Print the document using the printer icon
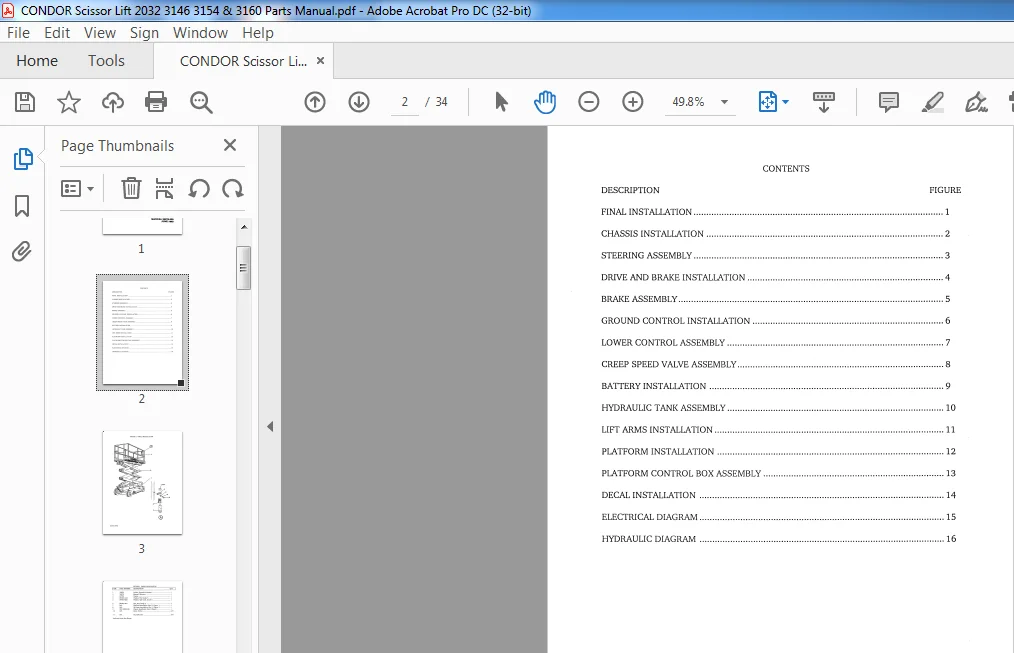Image resolution: width=1014 pixels, height=653 pixels. click(156, 102)
